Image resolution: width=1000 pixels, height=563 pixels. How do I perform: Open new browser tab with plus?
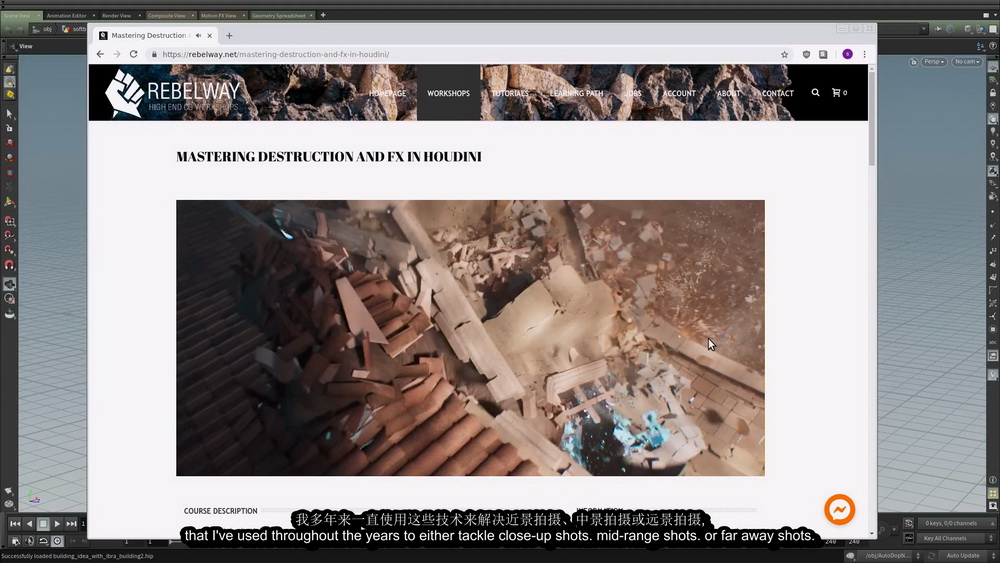tap(230, 36)
